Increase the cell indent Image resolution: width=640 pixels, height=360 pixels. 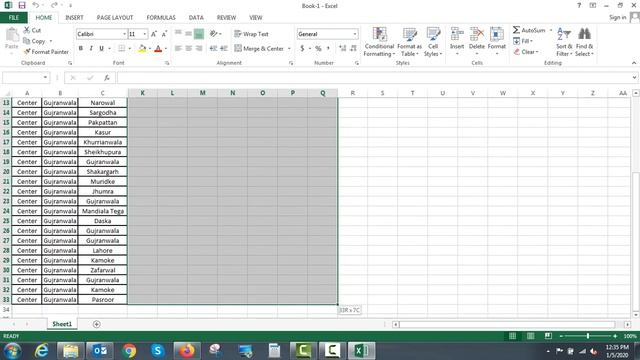(224, 48)
